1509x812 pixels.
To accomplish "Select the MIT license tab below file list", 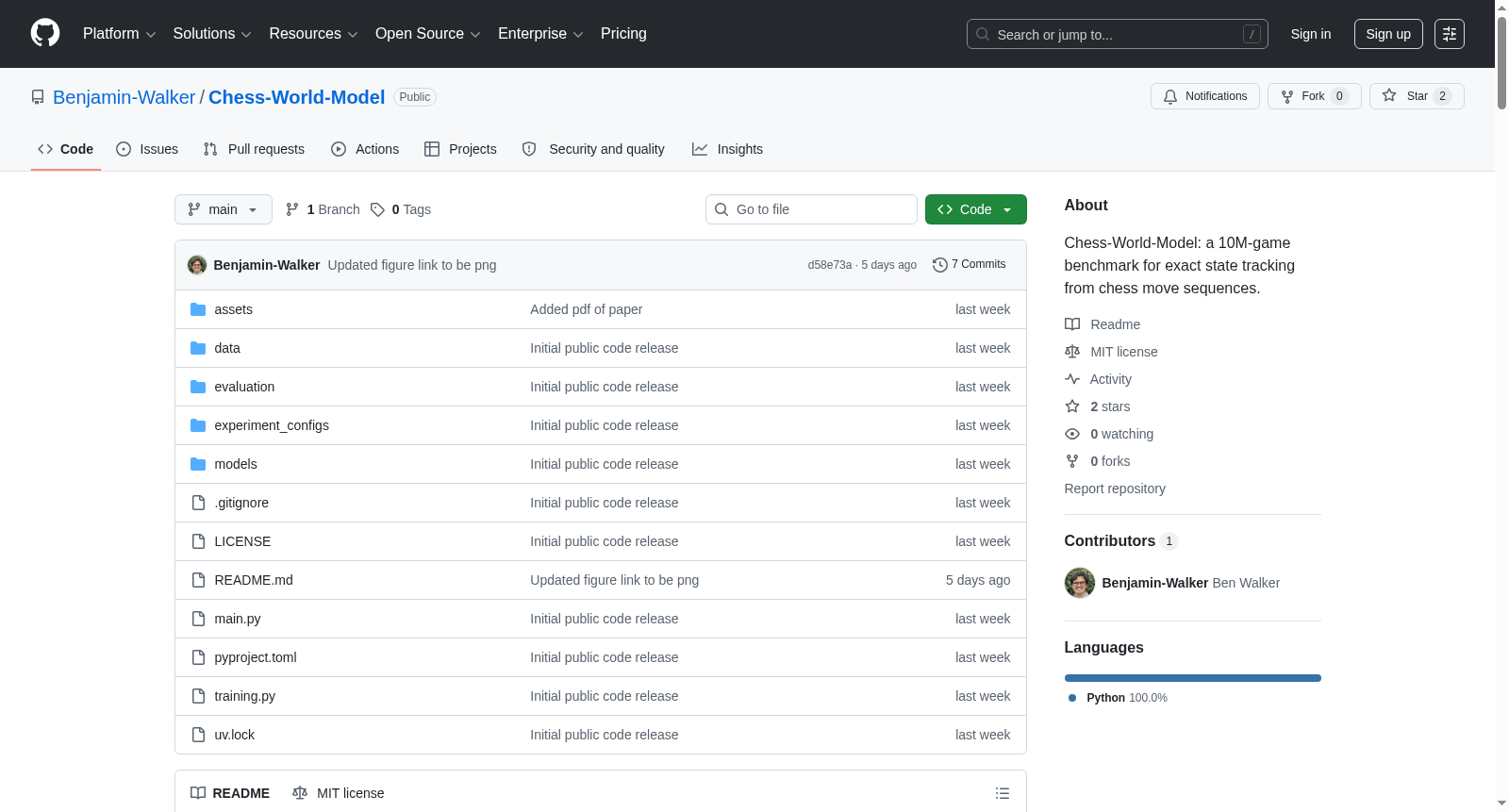I will (339, 793).
